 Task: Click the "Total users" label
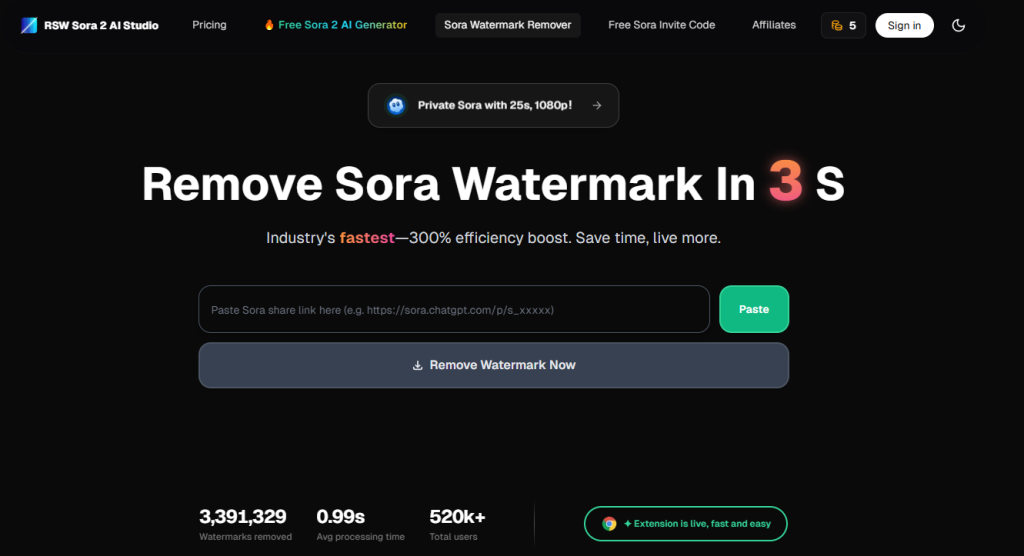click(453, 536)
